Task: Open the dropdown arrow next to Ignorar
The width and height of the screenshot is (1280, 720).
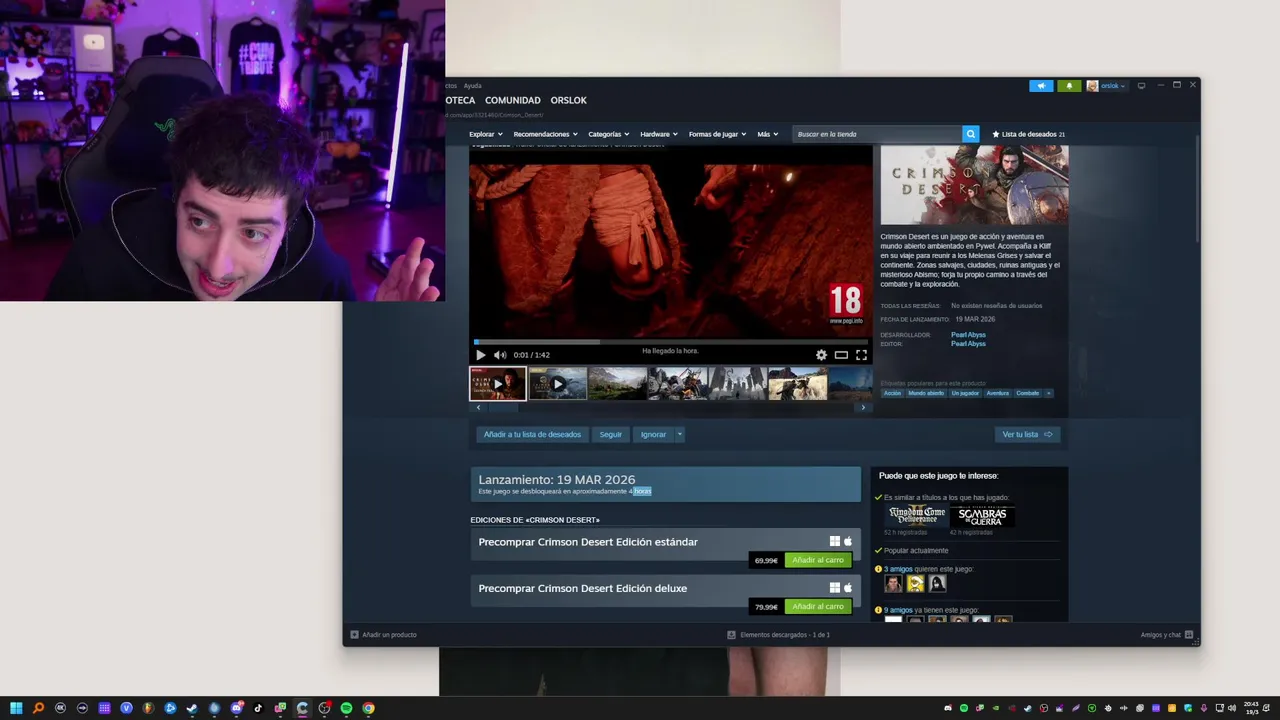Action: pyautogui.click(x=680, y=435)
